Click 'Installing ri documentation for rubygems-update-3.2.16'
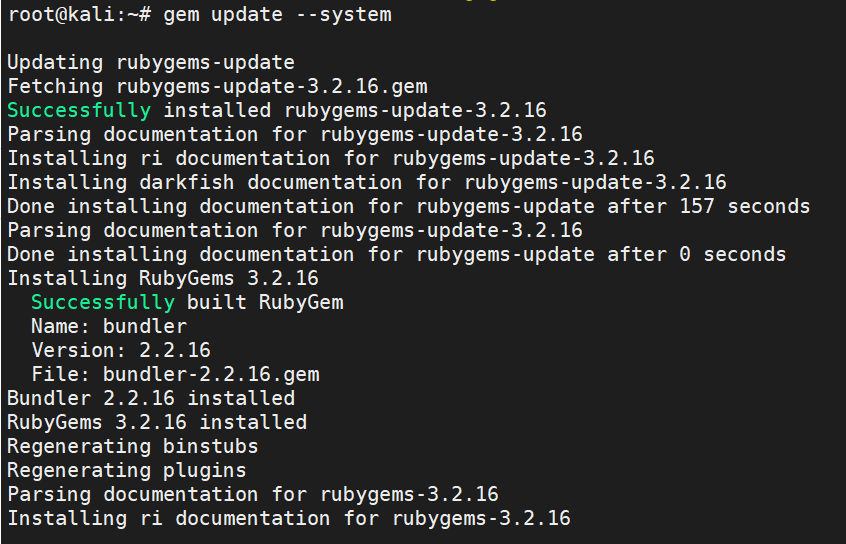846x544 pixels. 331,158
